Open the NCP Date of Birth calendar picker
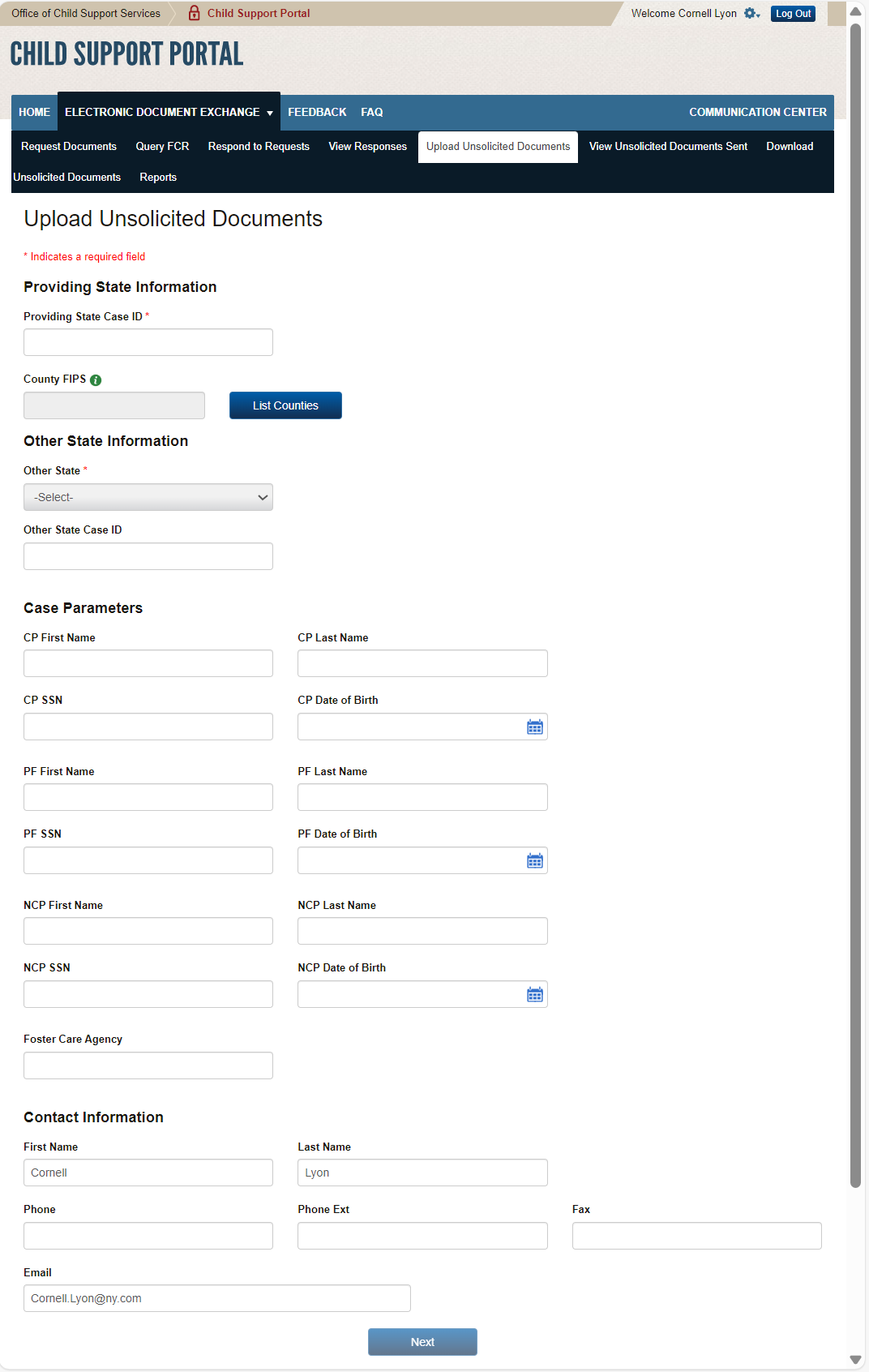This screenshot has height=1372, width=869. coord(535,995)
